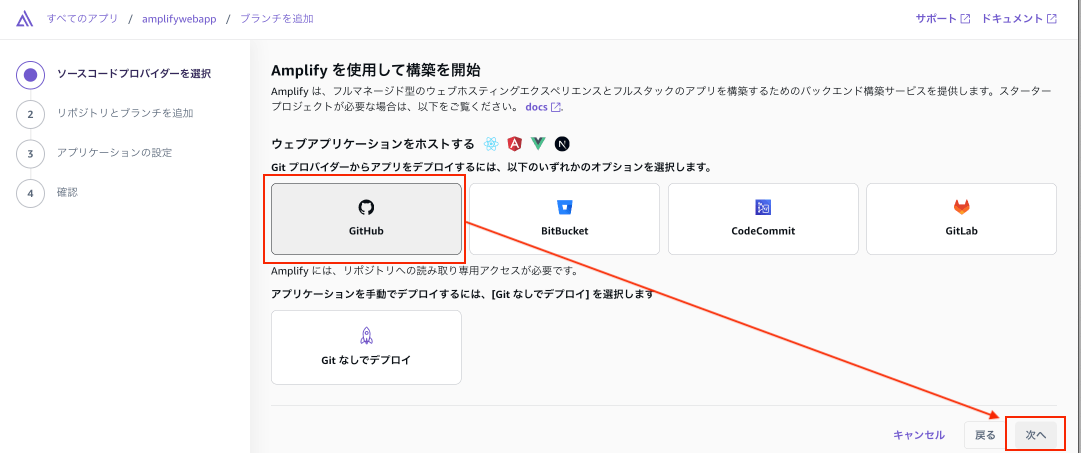Click 確認 step label
This screenshot has width=1081, height=453.
(x=68, y=192)
